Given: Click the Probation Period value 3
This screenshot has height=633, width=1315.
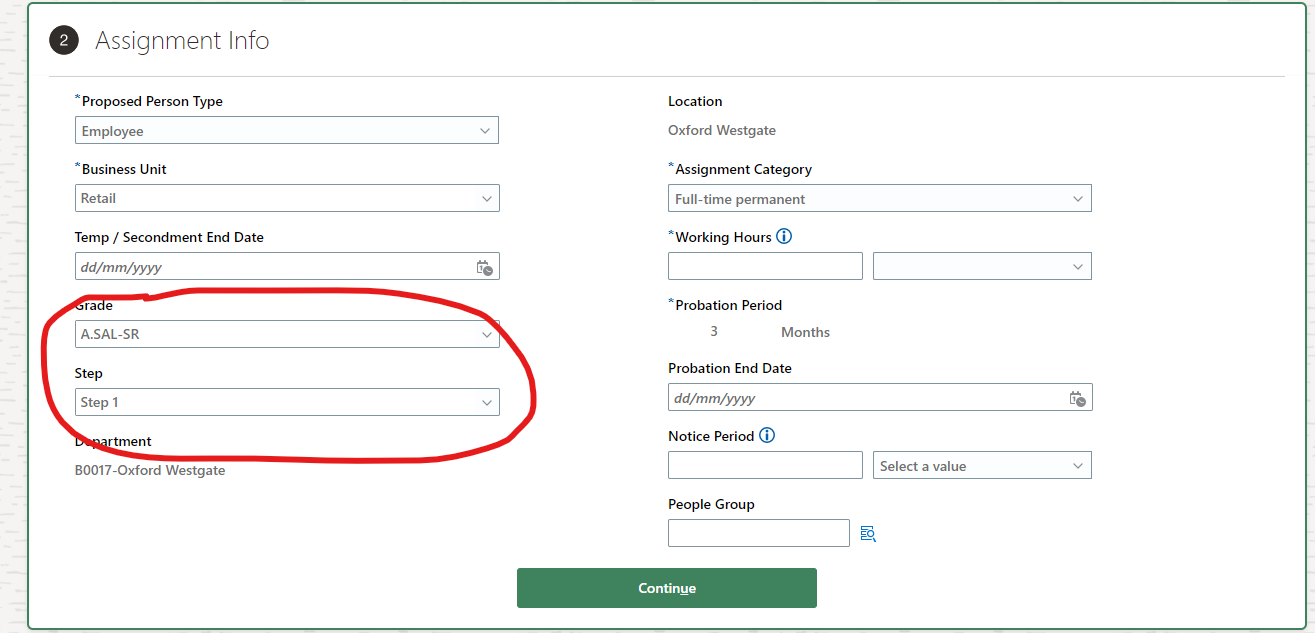Looking at the screenshot, I should [714, 332].
